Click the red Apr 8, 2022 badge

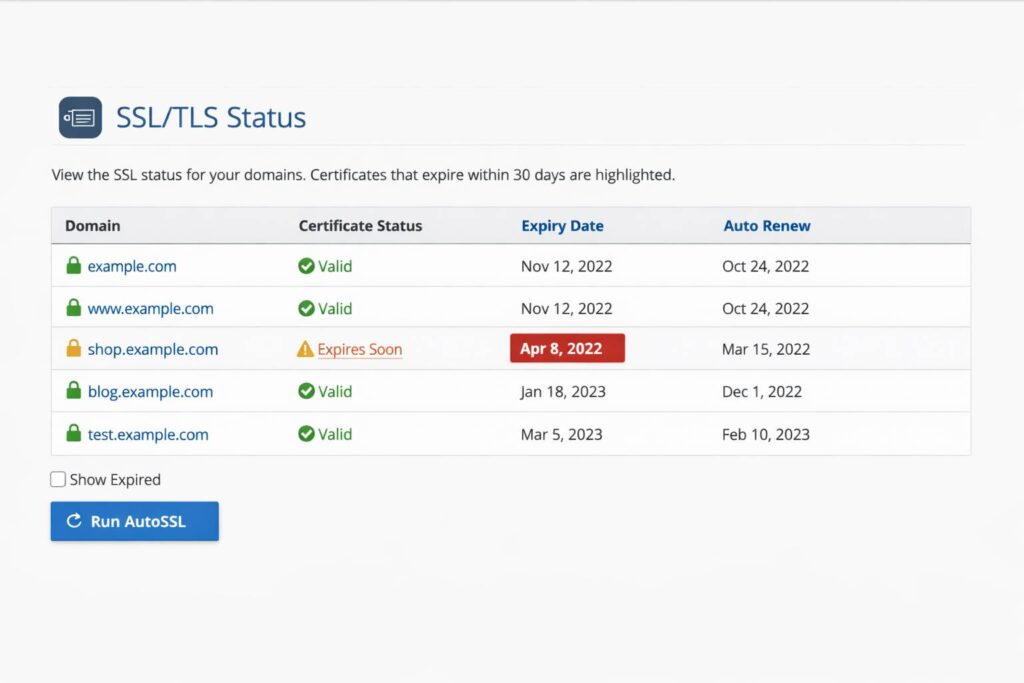click(567, 349)
